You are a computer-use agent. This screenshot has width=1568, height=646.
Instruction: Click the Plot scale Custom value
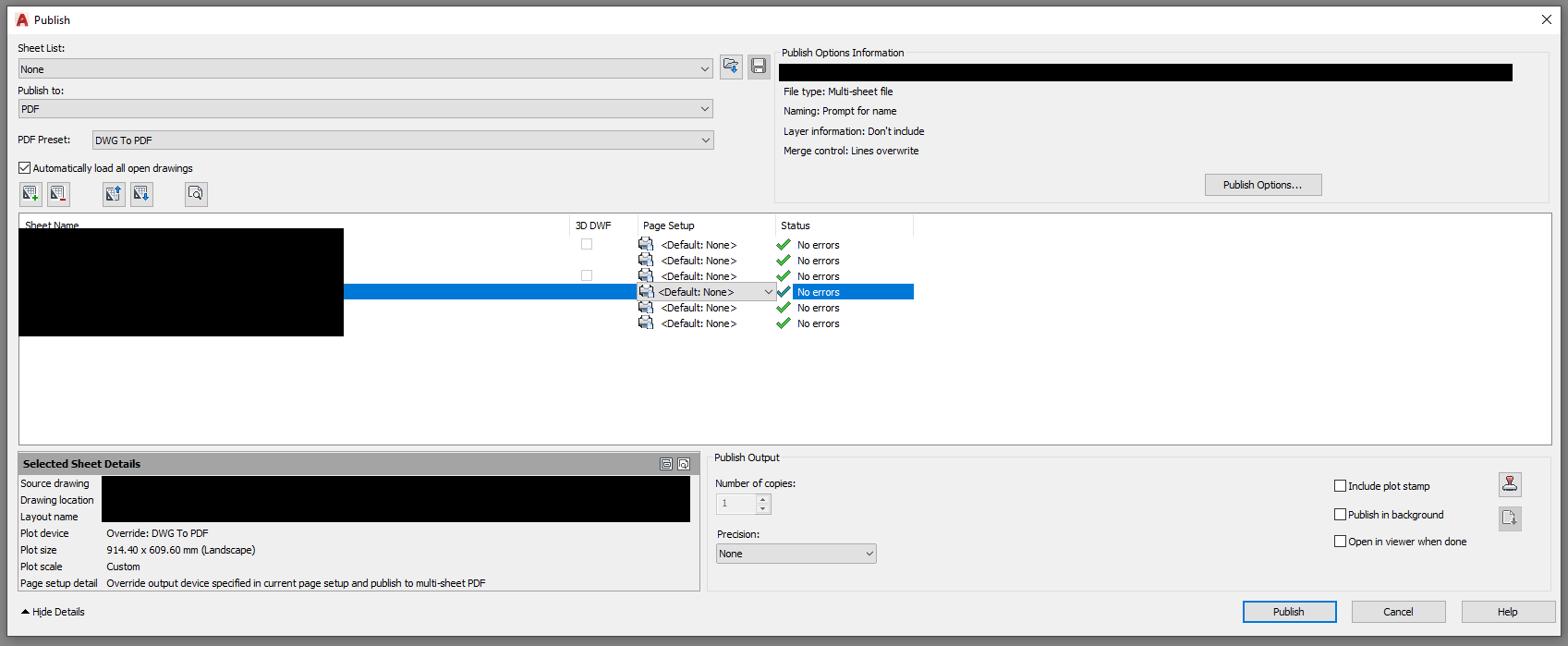123,567
